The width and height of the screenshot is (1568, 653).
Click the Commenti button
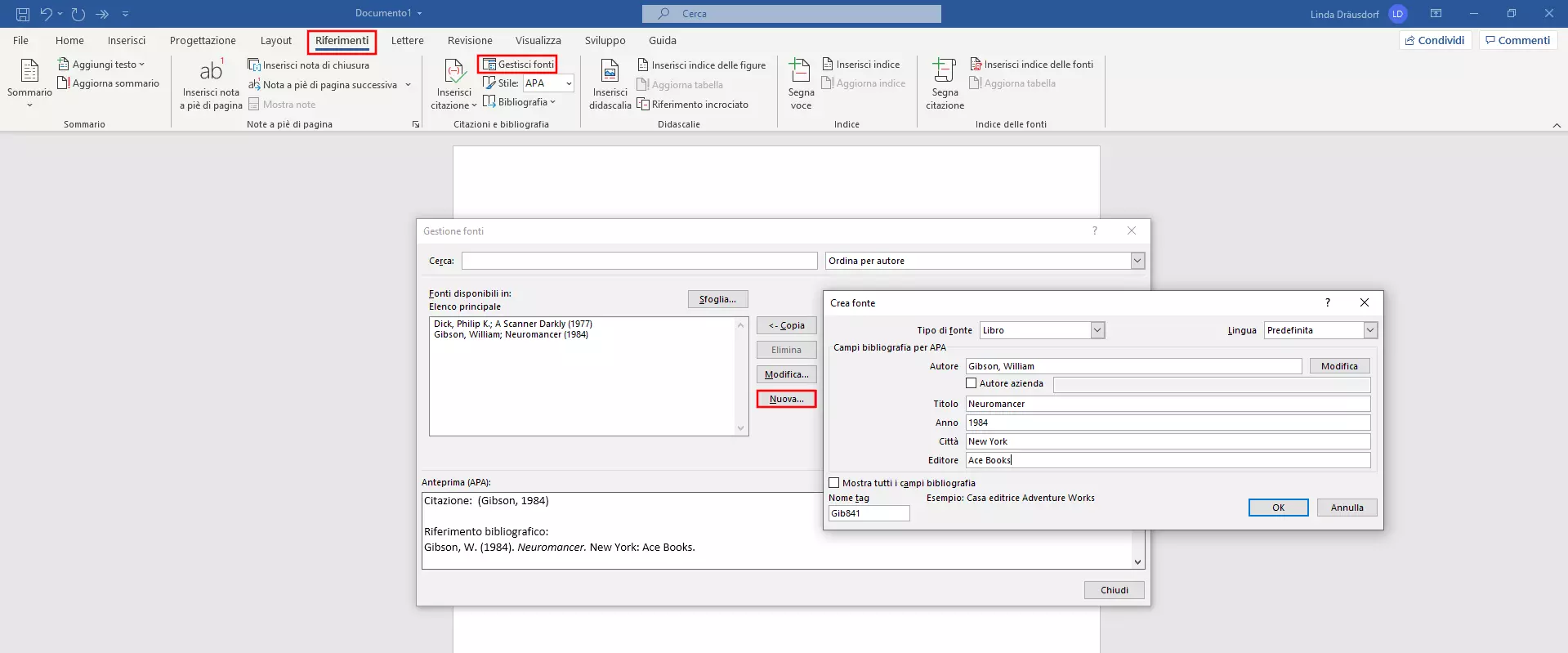pos(1517,40)
